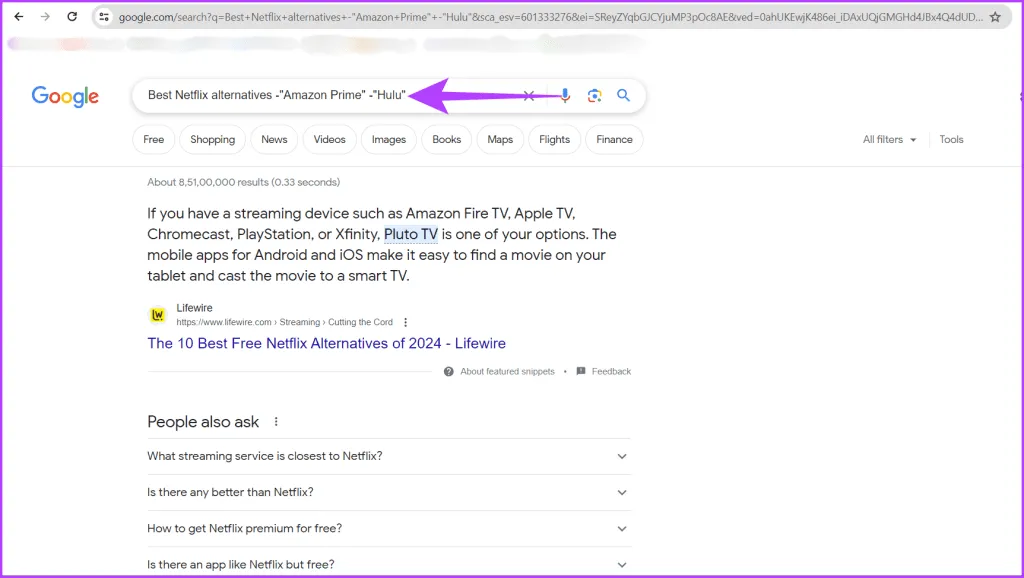The width and height of the screenshot is (1024, 578).
Task: Filter results by News
Action: click(x=274, y=140)
